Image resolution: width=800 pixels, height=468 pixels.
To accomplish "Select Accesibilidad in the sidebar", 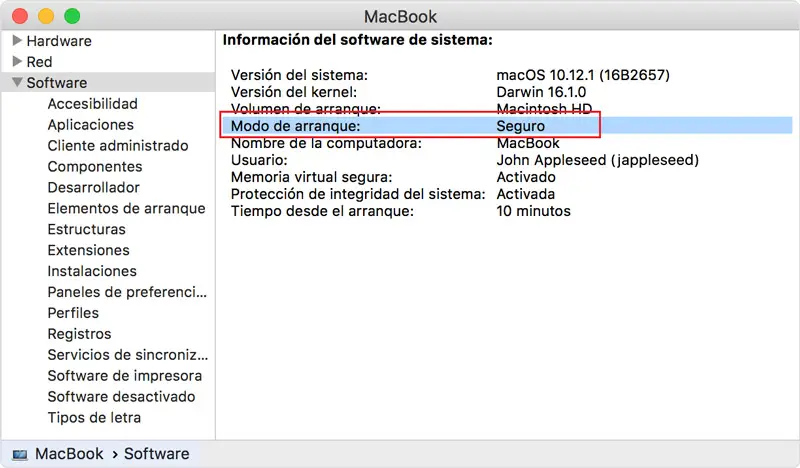I will coord(92,104).
